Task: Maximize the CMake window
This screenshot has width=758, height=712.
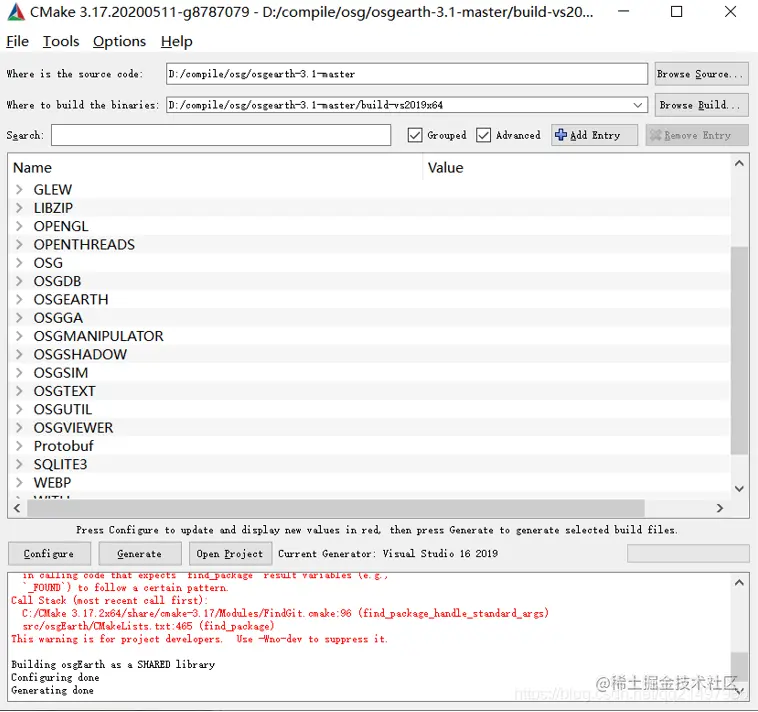Action: coord(677,12)
